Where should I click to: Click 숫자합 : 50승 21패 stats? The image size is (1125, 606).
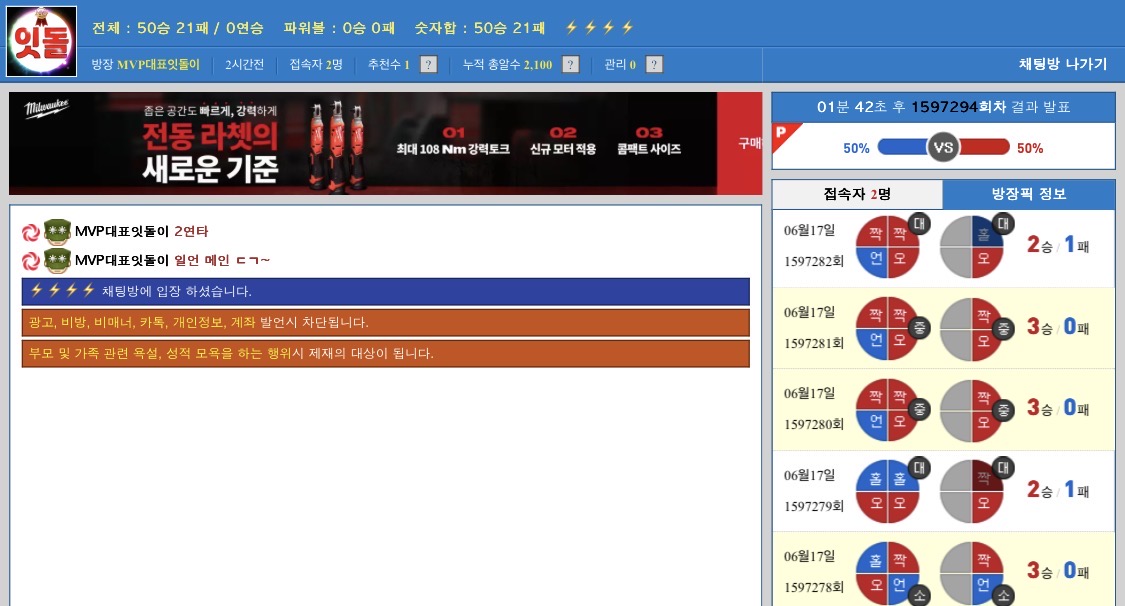(x=480, y=28)
